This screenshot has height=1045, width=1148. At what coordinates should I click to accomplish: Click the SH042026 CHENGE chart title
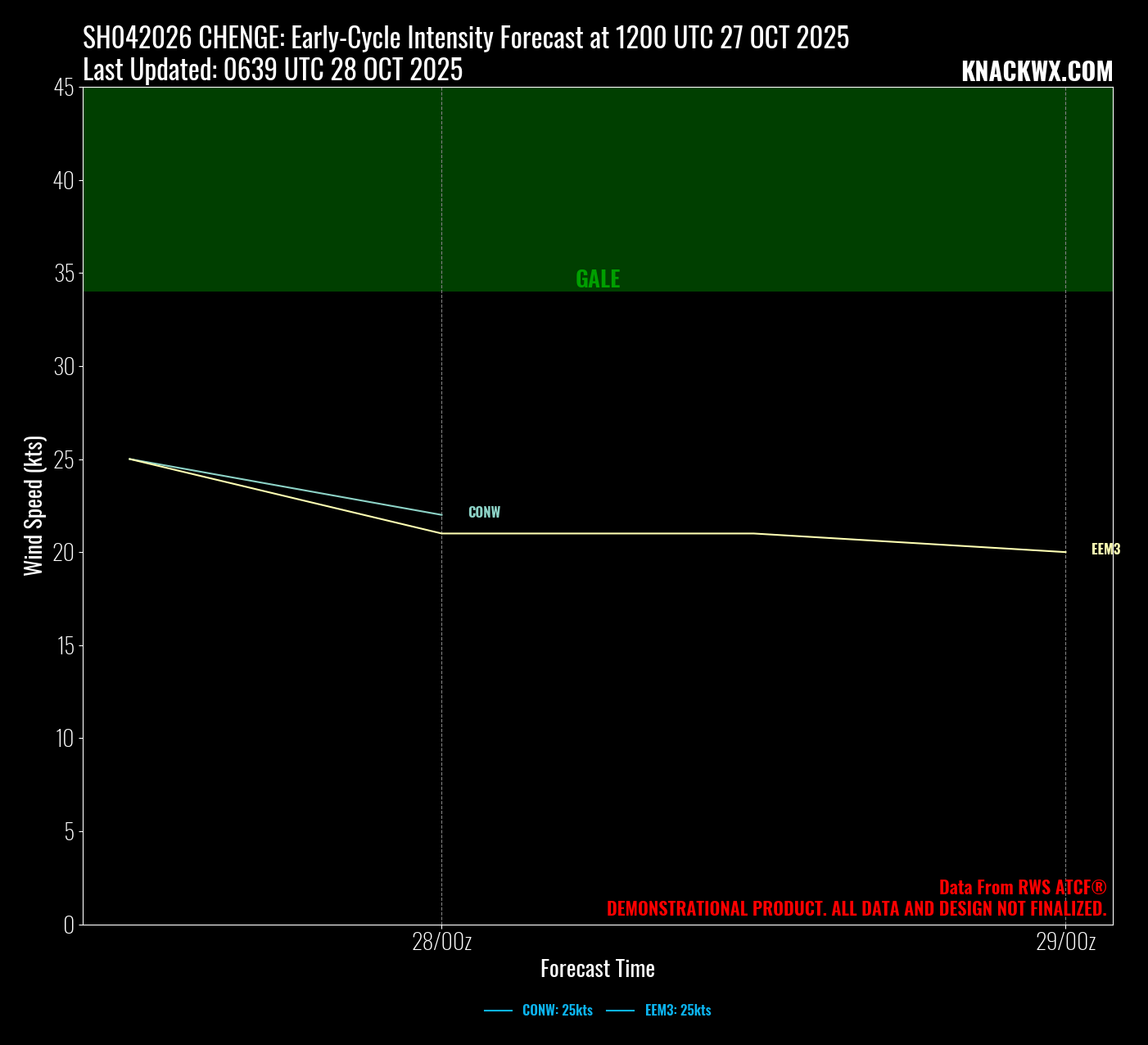click(x=465, y=38)
